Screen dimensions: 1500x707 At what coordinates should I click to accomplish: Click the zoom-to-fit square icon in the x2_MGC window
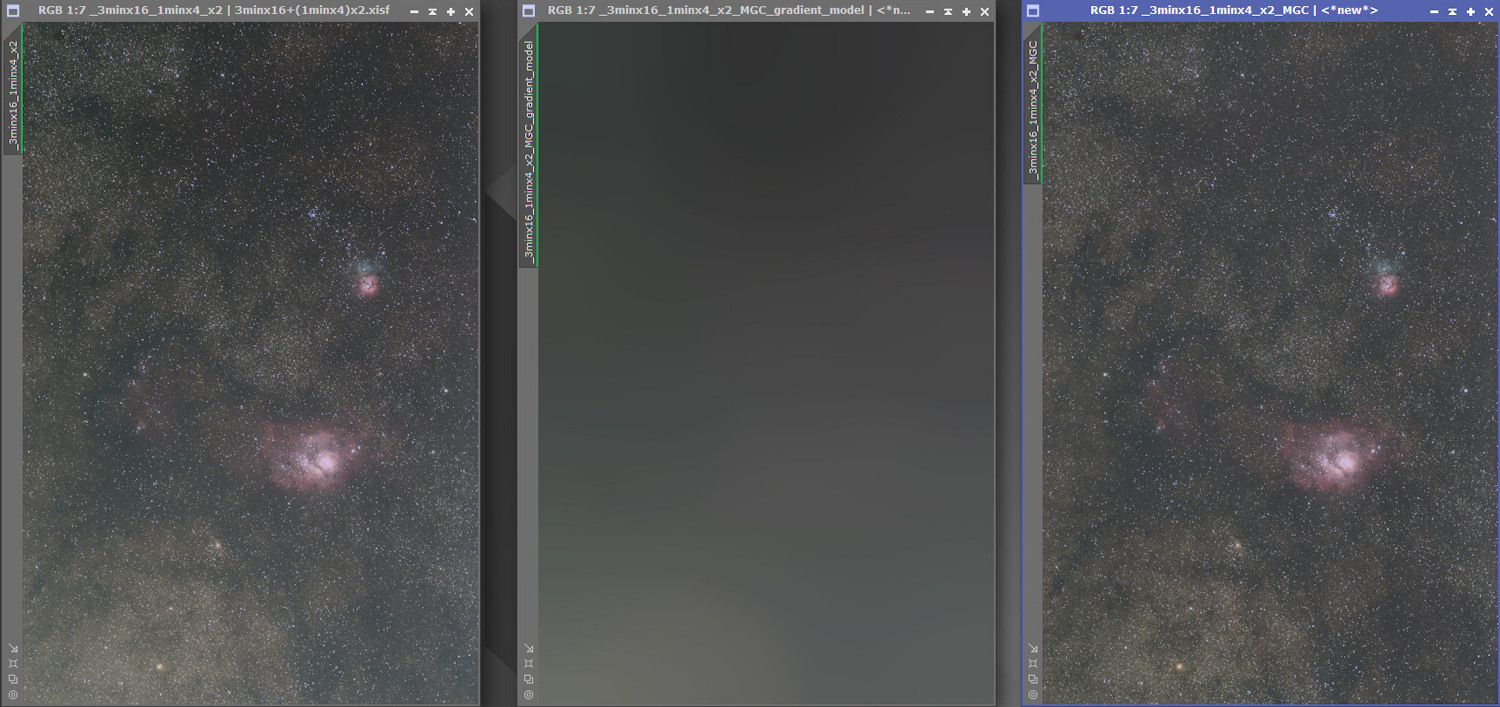click(1032, 663)
